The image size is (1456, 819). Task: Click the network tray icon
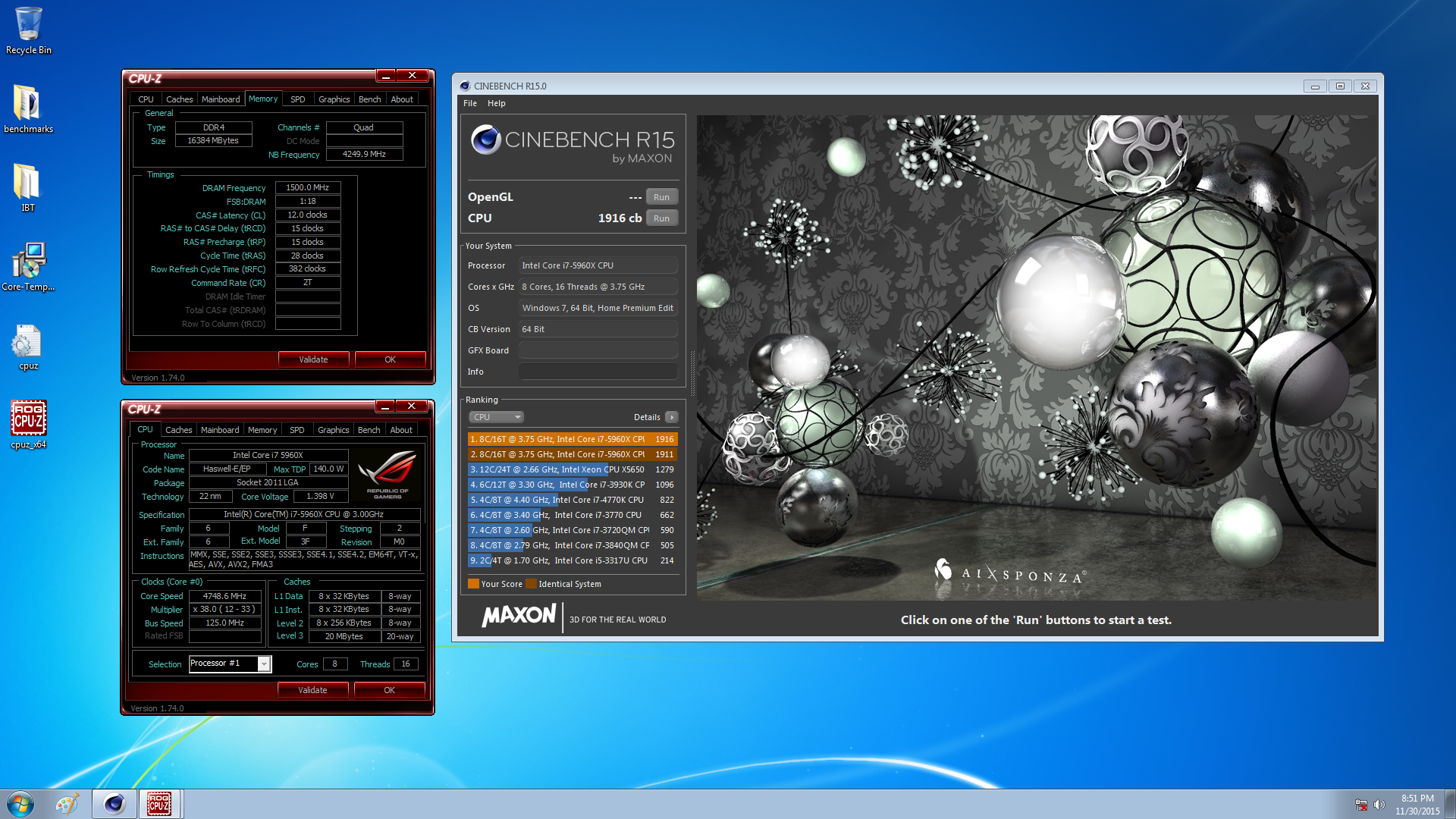pyautogui.click(x=1361, y=805)
